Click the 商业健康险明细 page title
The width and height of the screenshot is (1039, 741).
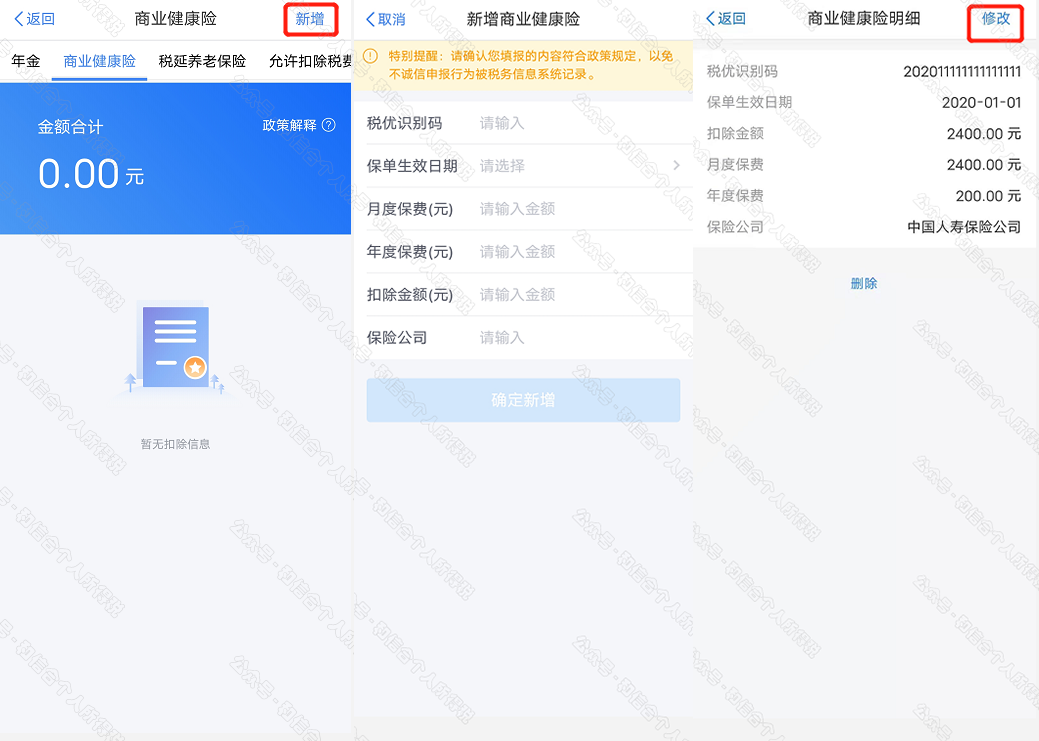click(x=864, y=19)
